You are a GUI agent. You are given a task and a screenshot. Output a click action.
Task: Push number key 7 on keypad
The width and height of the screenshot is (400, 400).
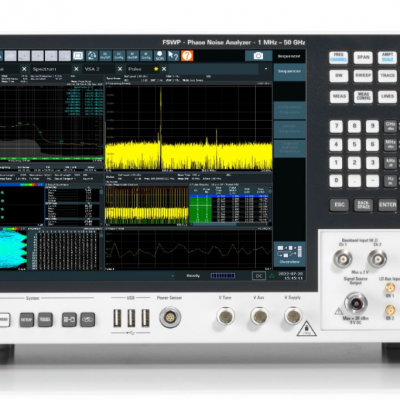336,126
